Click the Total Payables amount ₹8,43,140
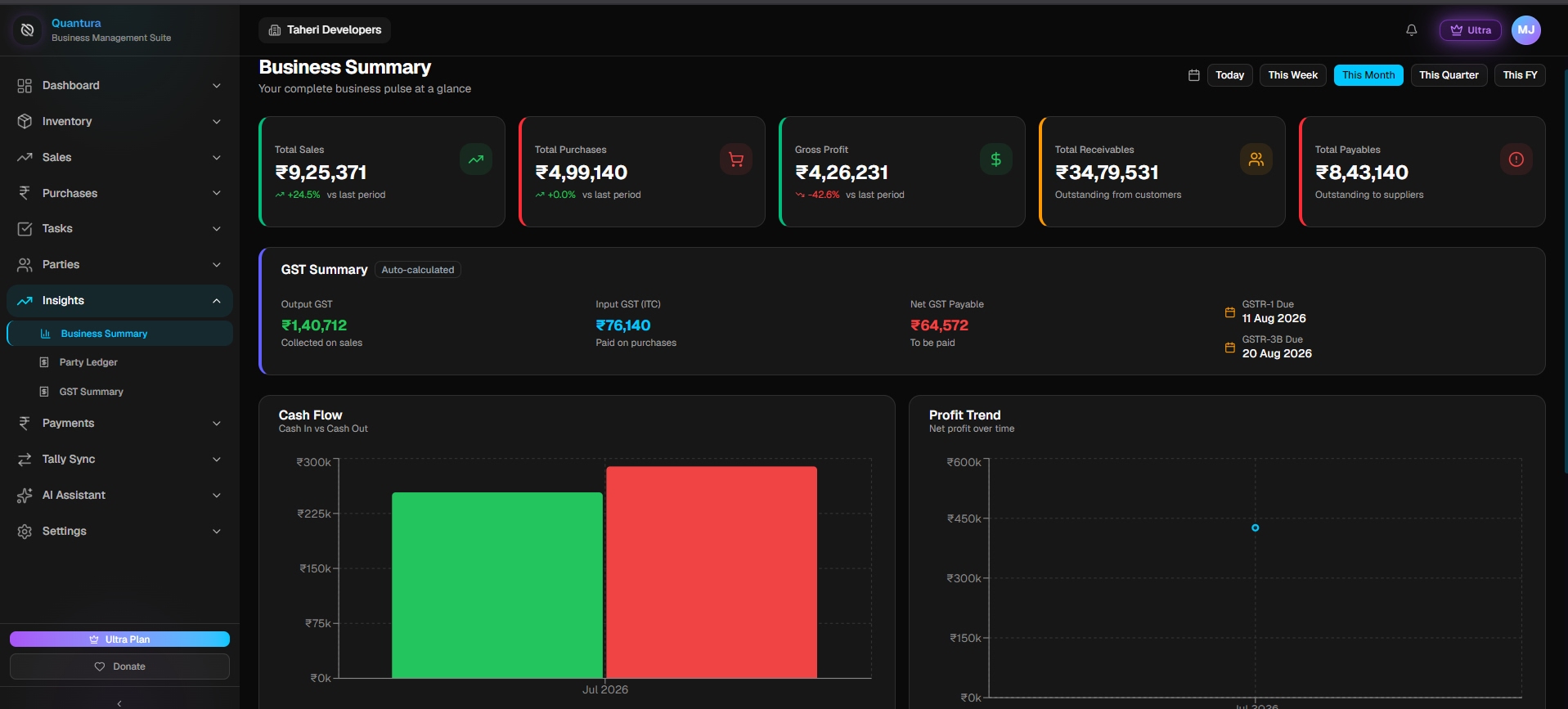 tap(1362, 173)
